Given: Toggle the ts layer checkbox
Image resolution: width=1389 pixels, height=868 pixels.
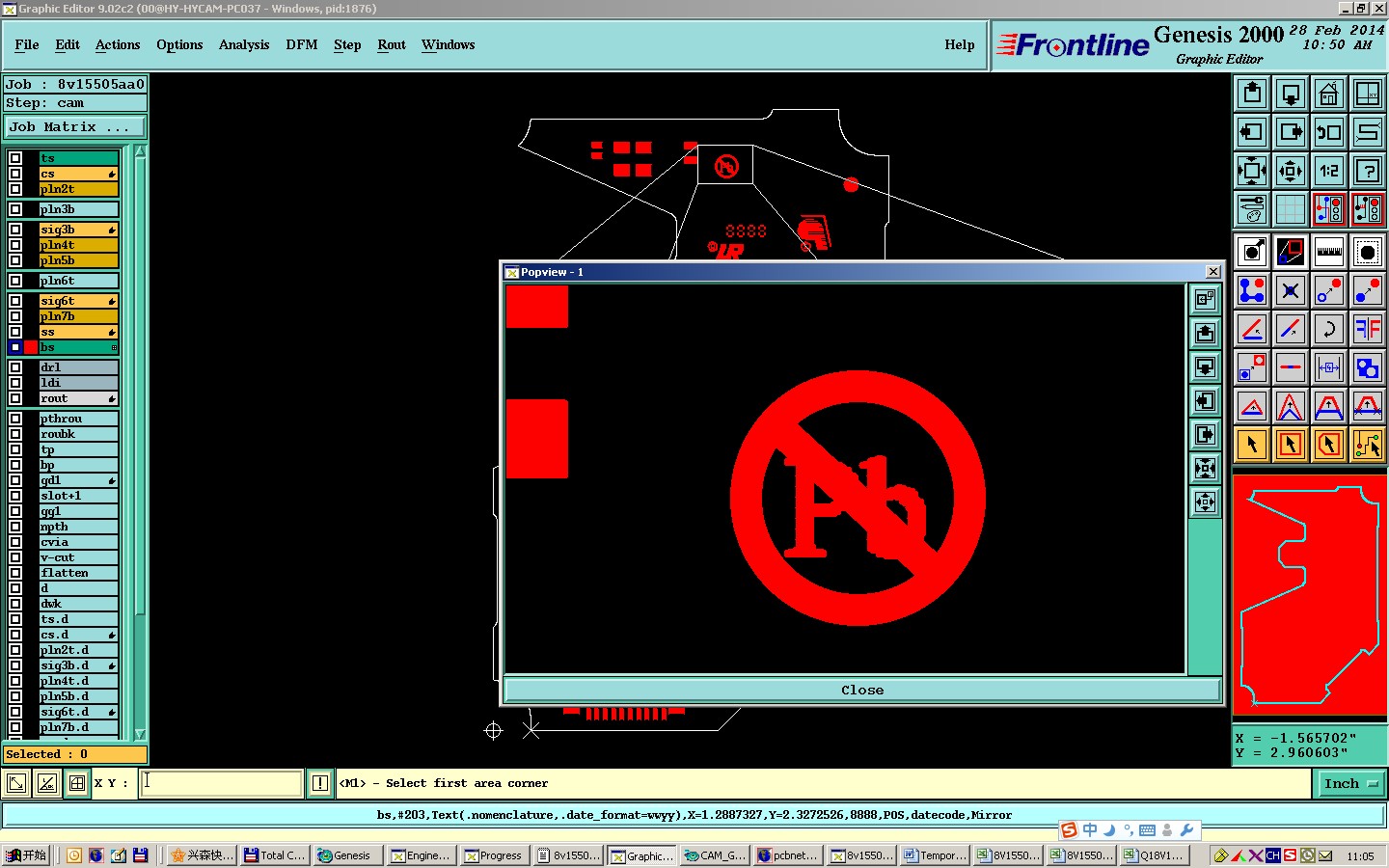Looking at the screenshot, I should click(15, 158).
